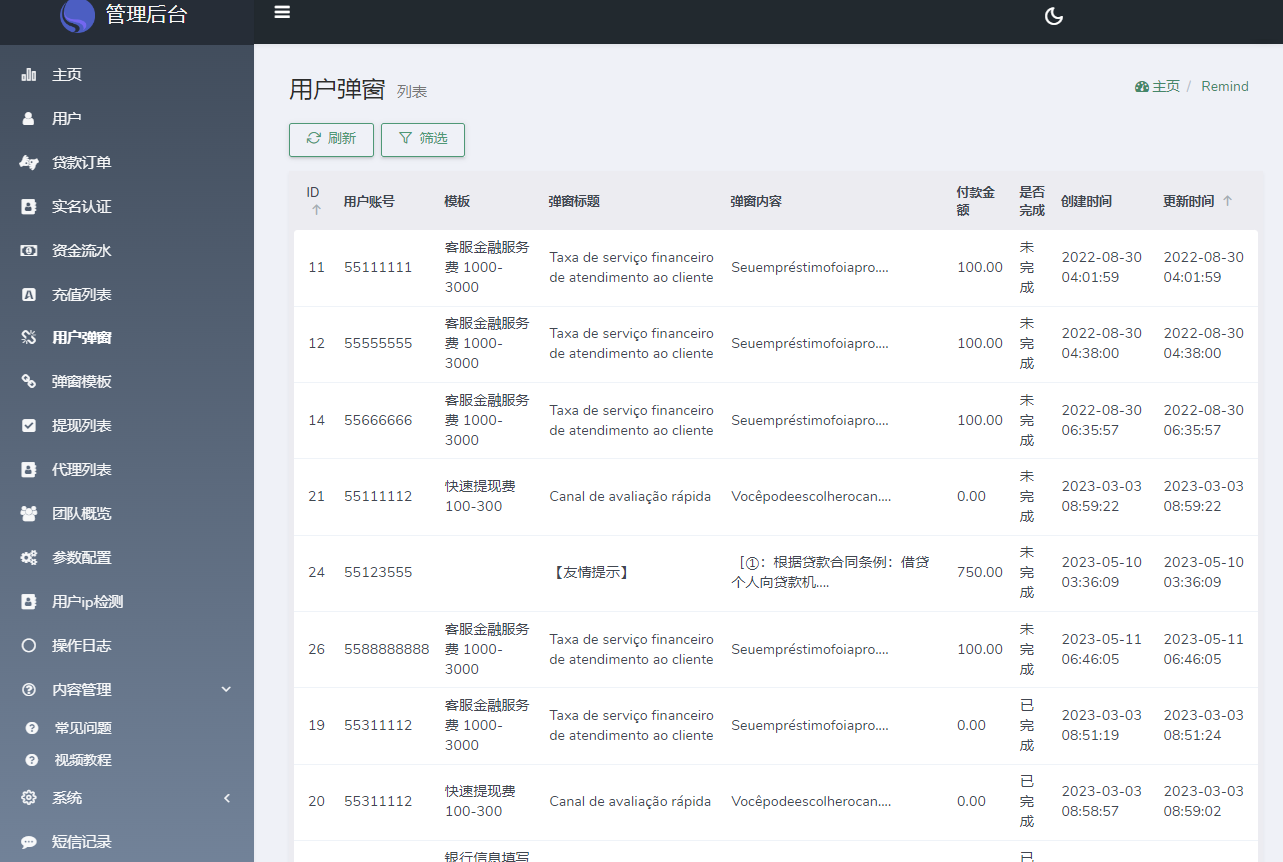The image size is (1283, 862).
Task: Click the 筛选 filter button
Action: pyautogui.click(x=423, y=139)
